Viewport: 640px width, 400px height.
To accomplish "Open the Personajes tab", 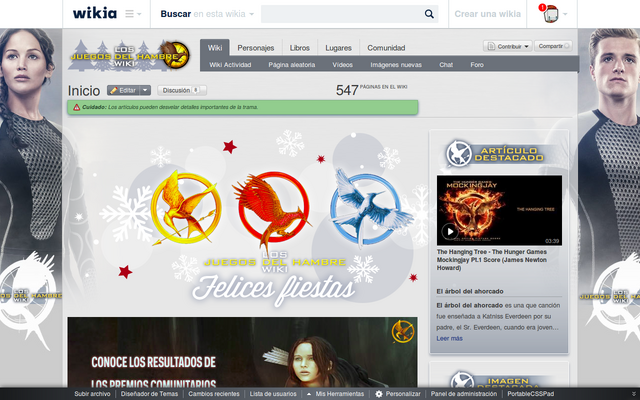I will 256,48.
